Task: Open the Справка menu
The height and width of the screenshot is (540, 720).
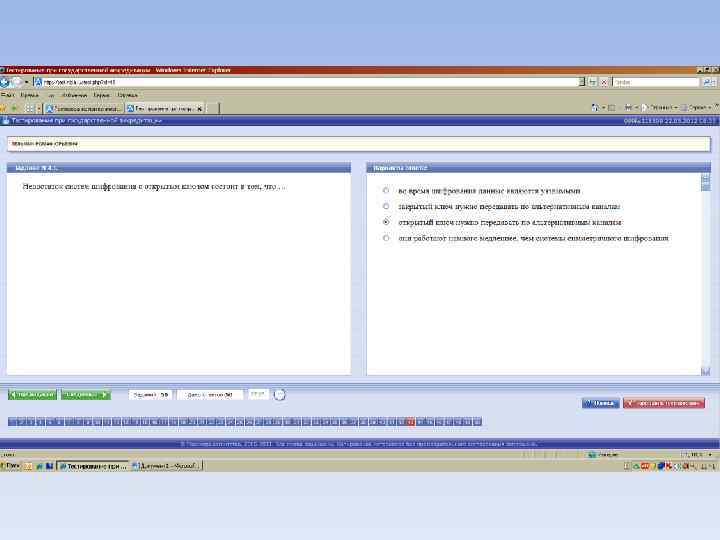Action: [127, 95]
